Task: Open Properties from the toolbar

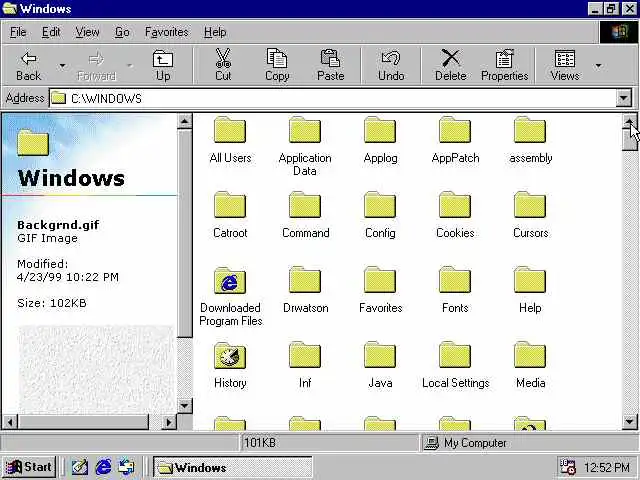Action: [504, 65]
